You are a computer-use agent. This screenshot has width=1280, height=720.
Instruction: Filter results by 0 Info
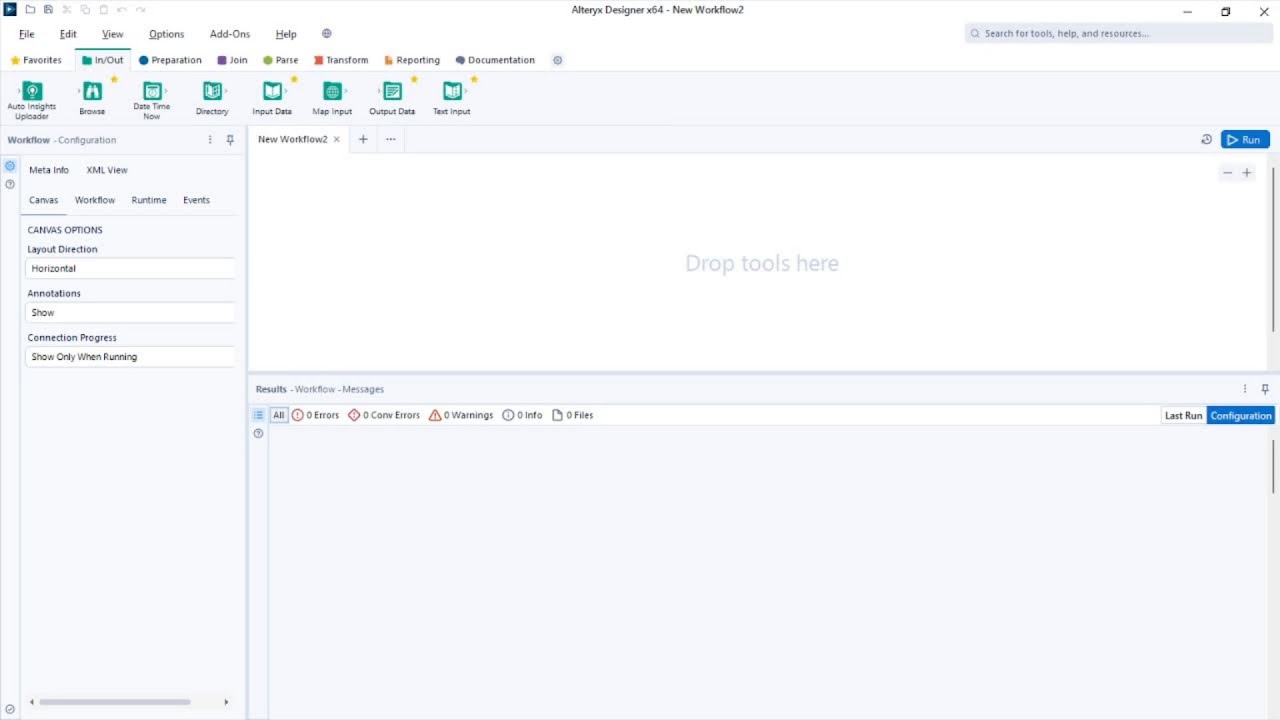pos(522,415)
